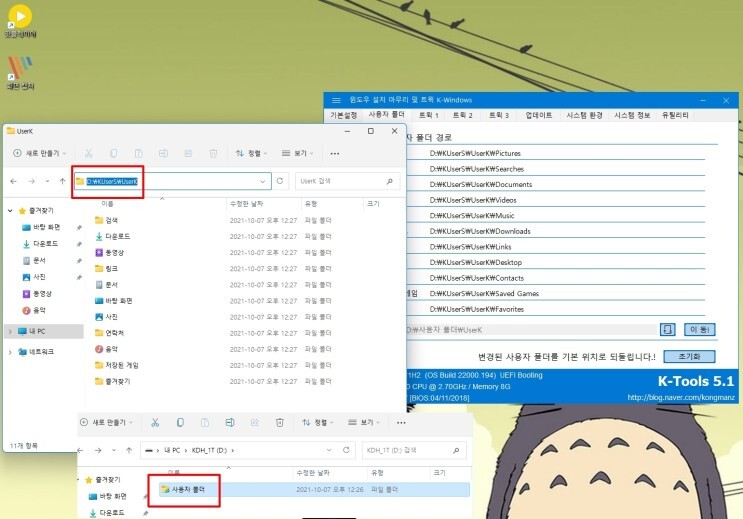The width and height of the screenshot is (743, 519).
Task: Expand 네트워크 in UserK window sidebar
Action: pyautogui.click(x=10, y=352)
